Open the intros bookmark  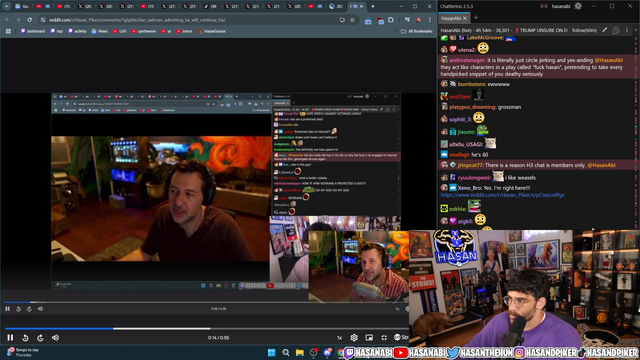(x=184, y=31)
